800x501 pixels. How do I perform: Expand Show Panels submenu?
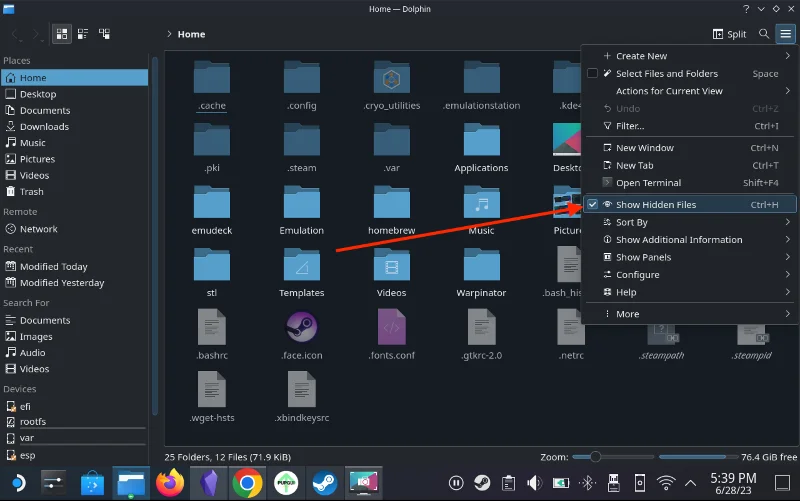pyautogui.click(x=689, y=257)
